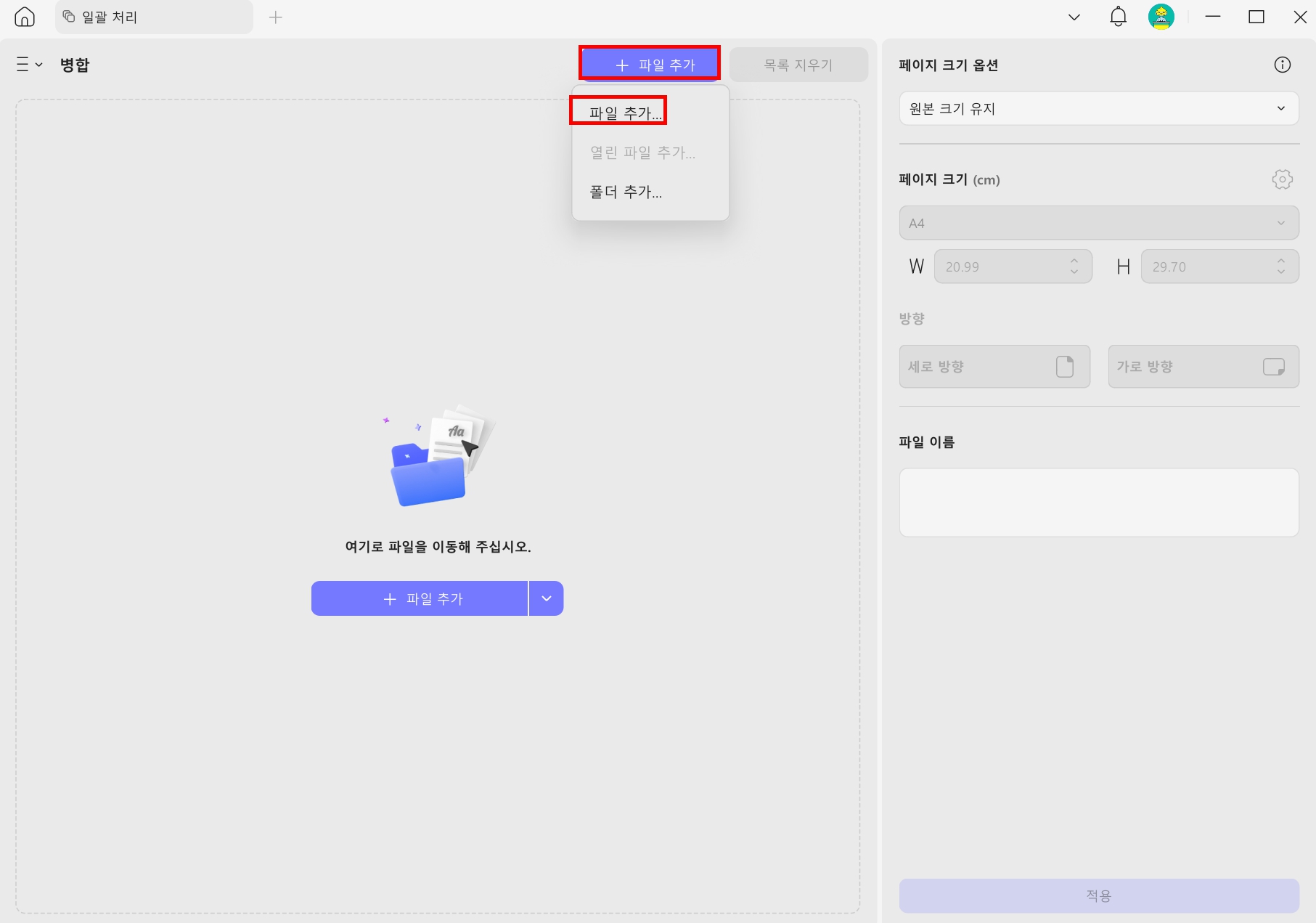Add a new tab with the plus icon
Screen dimensions: 1316x923
tap(275, 17)
